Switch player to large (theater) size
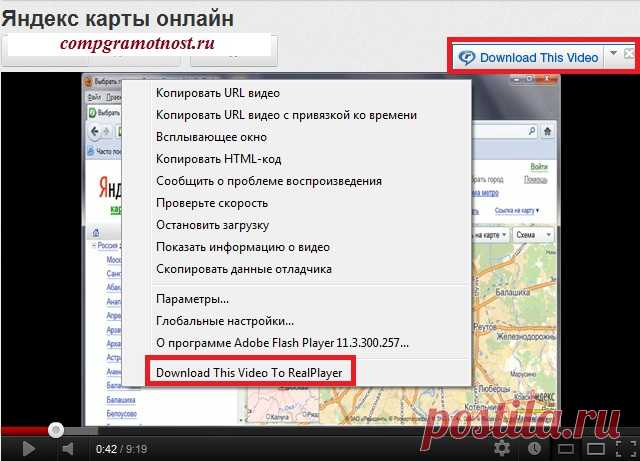The width and height of the screenshot is (640, 461). (x=594, y=449)
